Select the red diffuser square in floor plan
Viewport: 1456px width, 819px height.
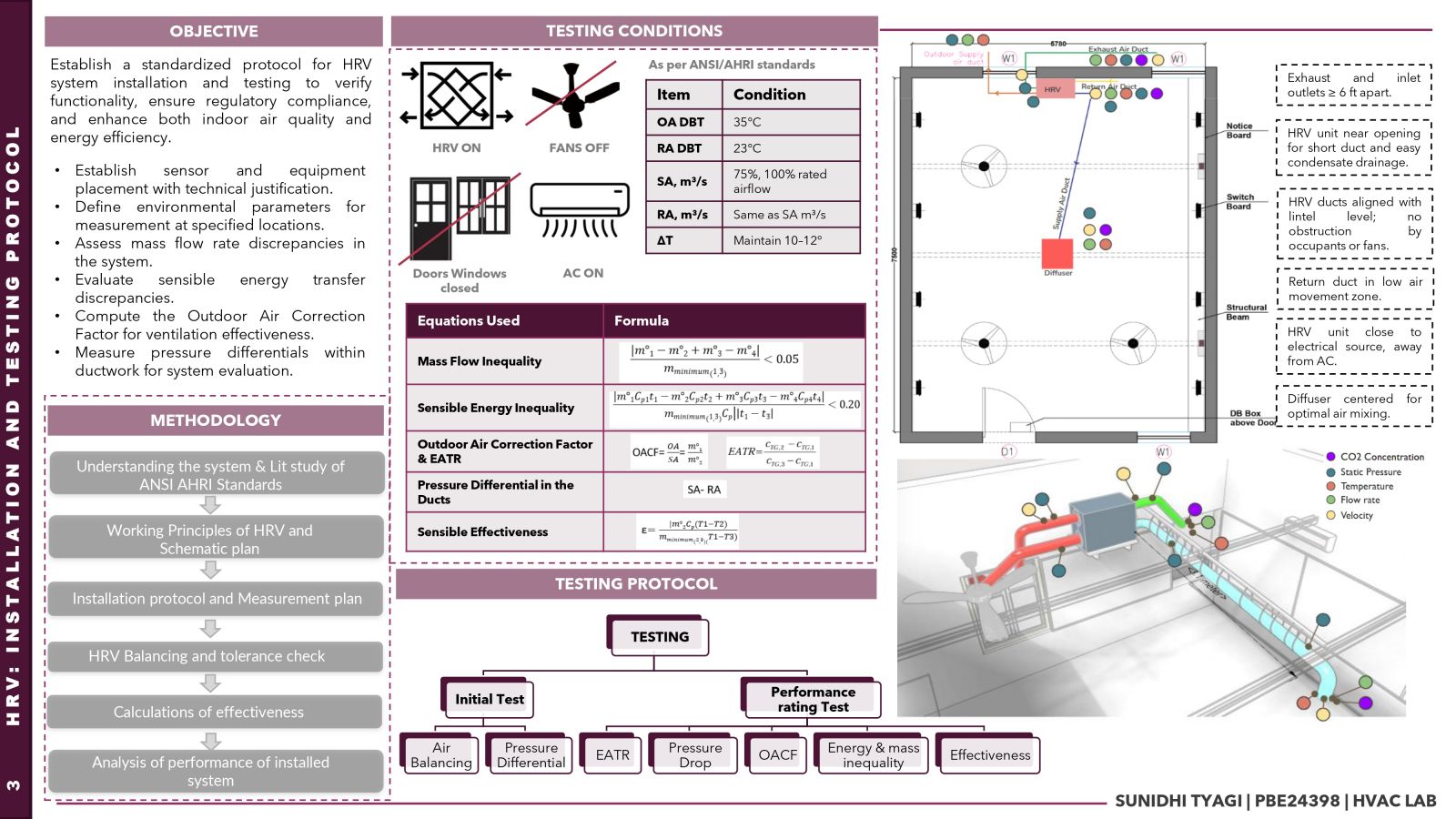point(1057,253)
